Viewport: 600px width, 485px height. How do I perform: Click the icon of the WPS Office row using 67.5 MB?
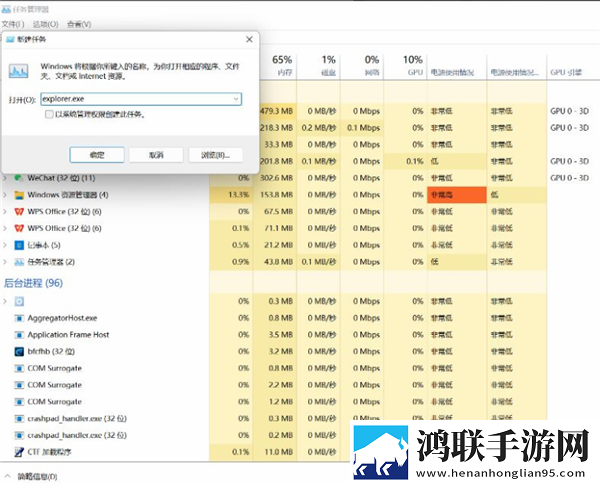[19, 212]
